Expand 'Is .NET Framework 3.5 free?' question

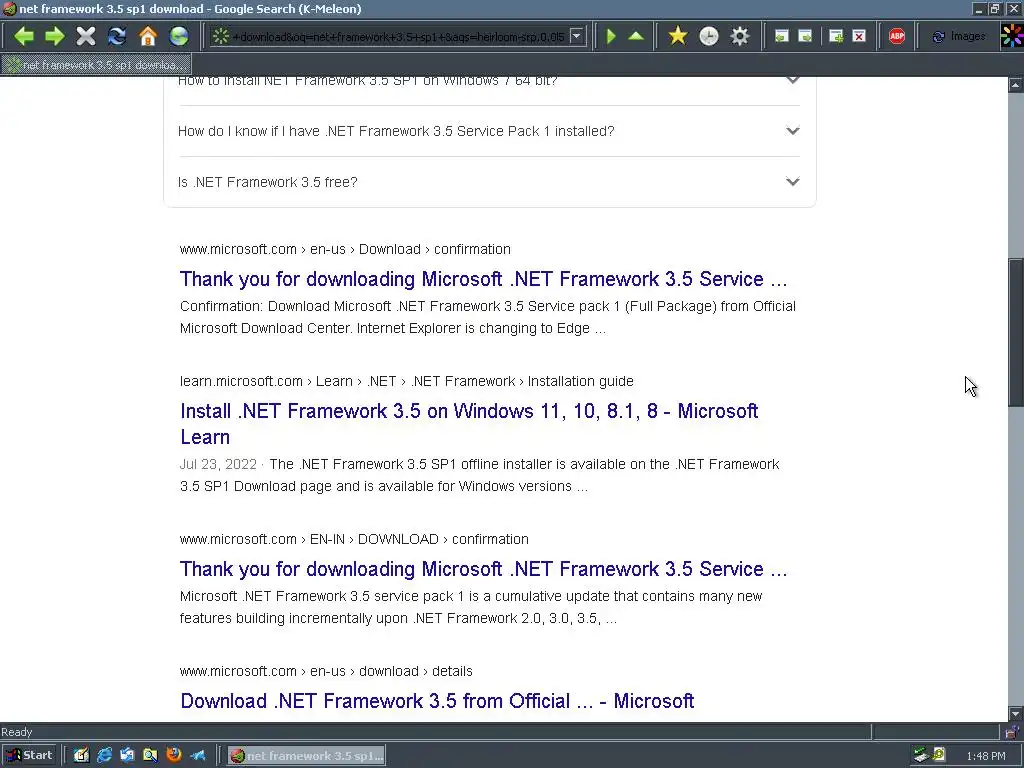488,182
